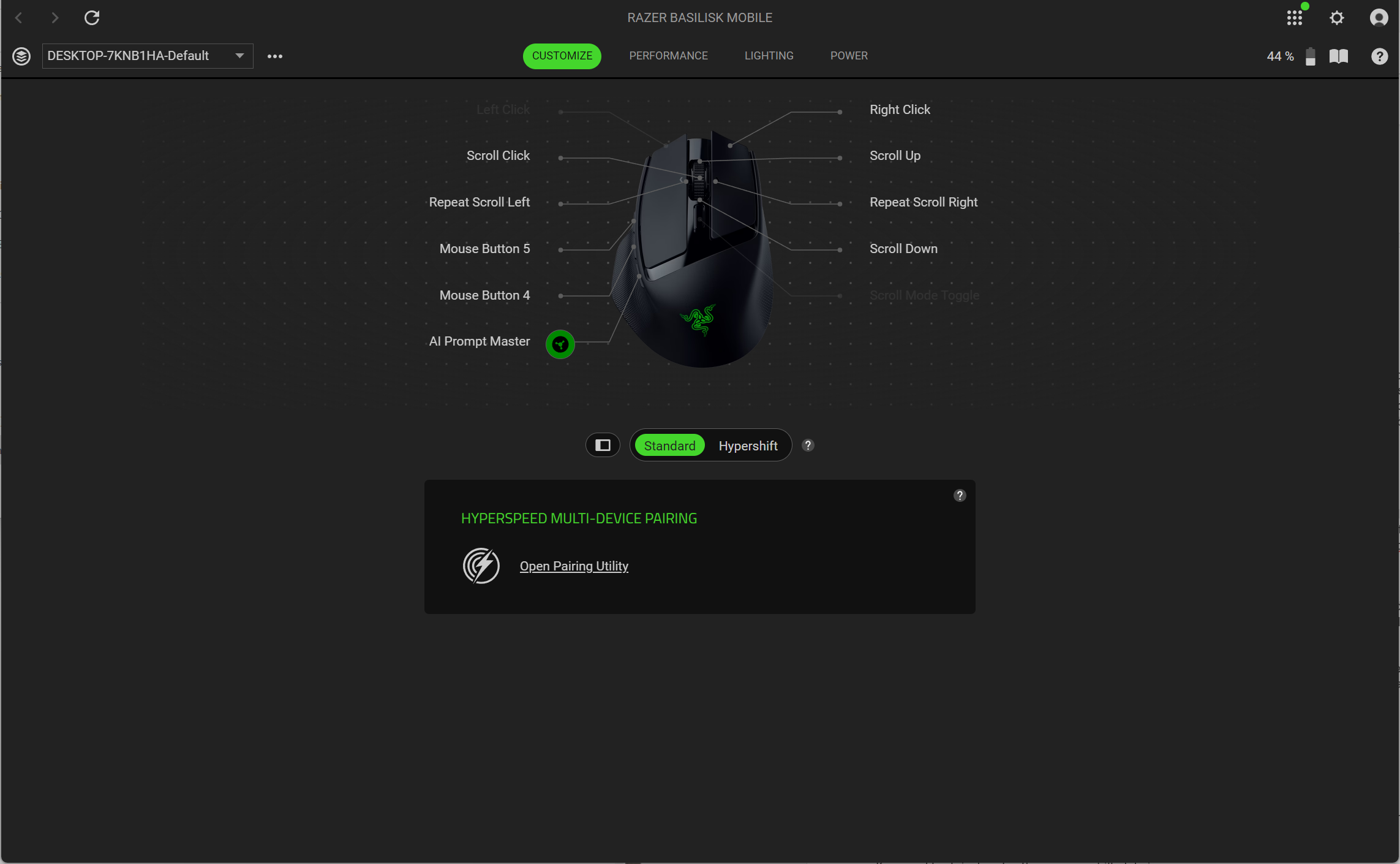Select Hypershift mapping mode
Image resolution: width=1400 pixels, height=864 pixels.
pyautogui.click(x=748, y=445)
